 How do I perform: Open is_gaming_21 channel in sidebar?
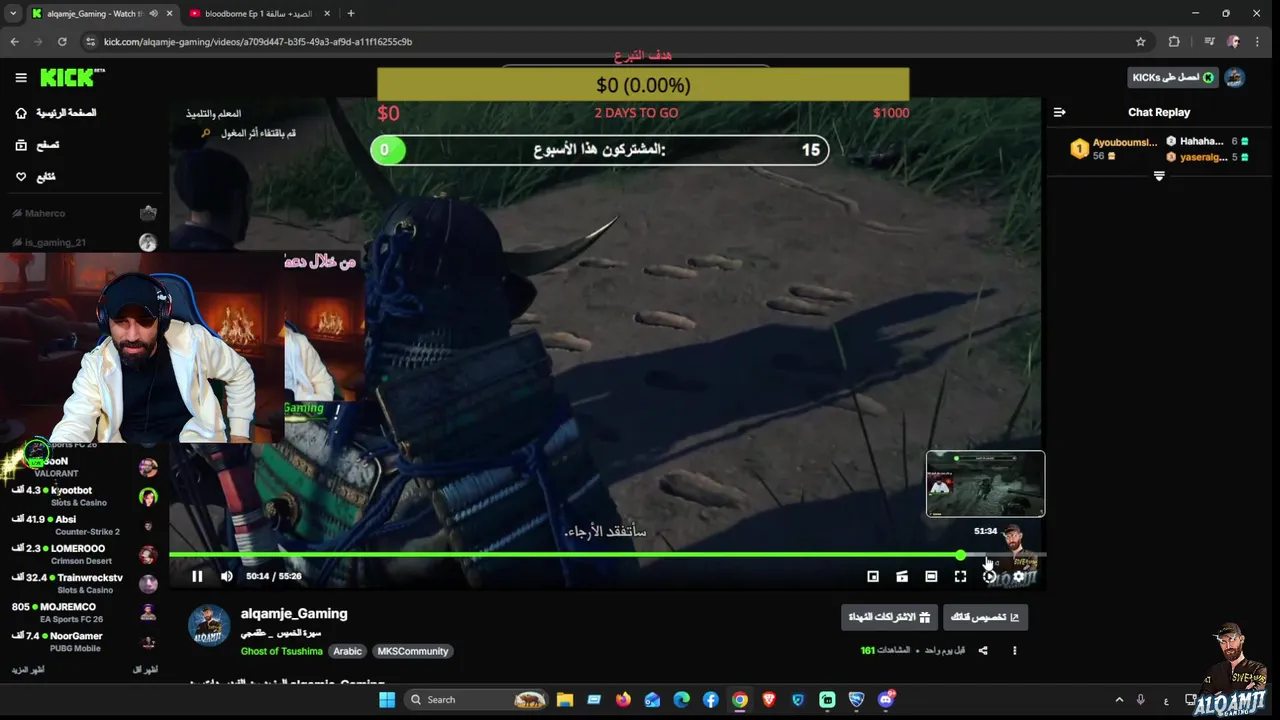[84, 242]
